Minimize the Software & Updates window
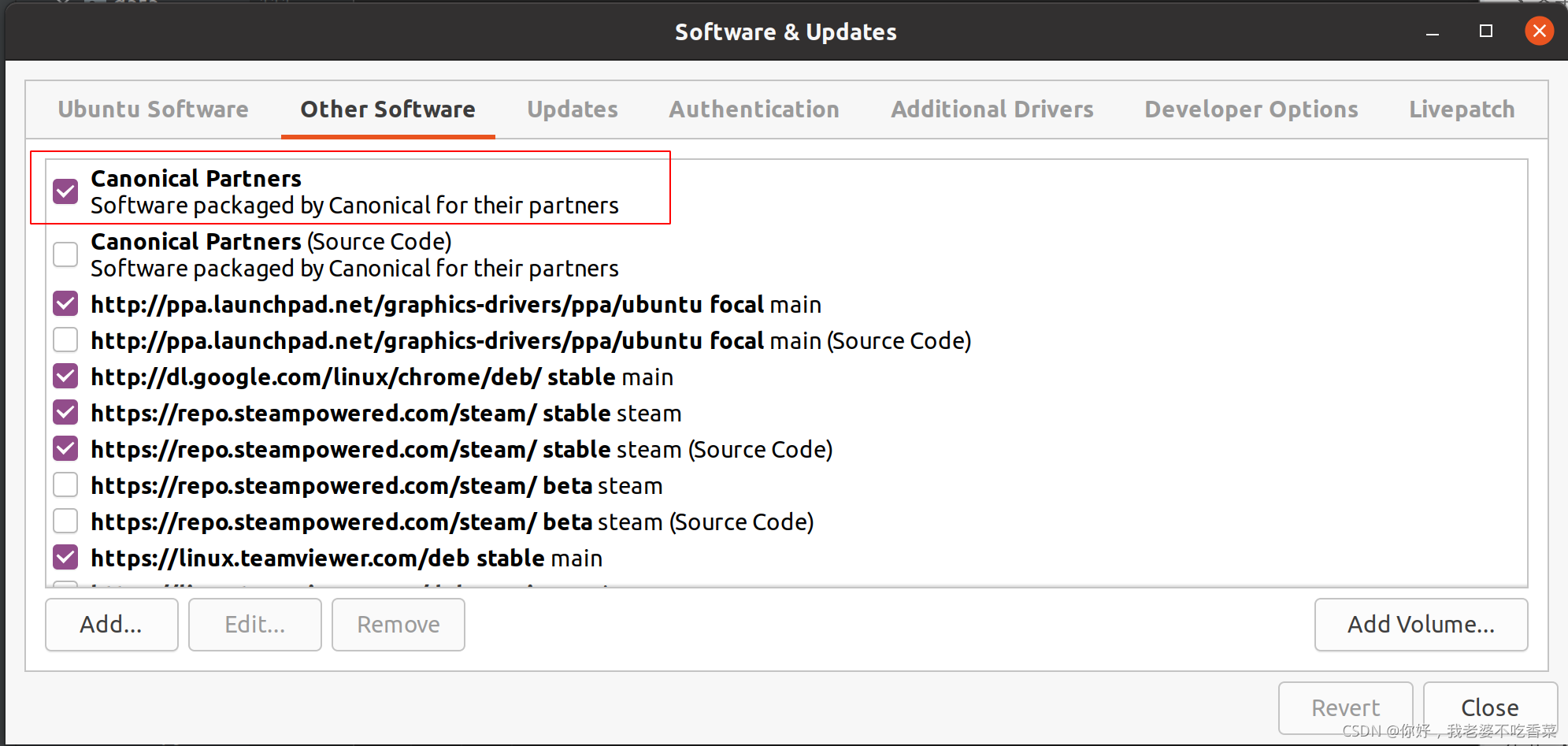 tap(1433, 32)
